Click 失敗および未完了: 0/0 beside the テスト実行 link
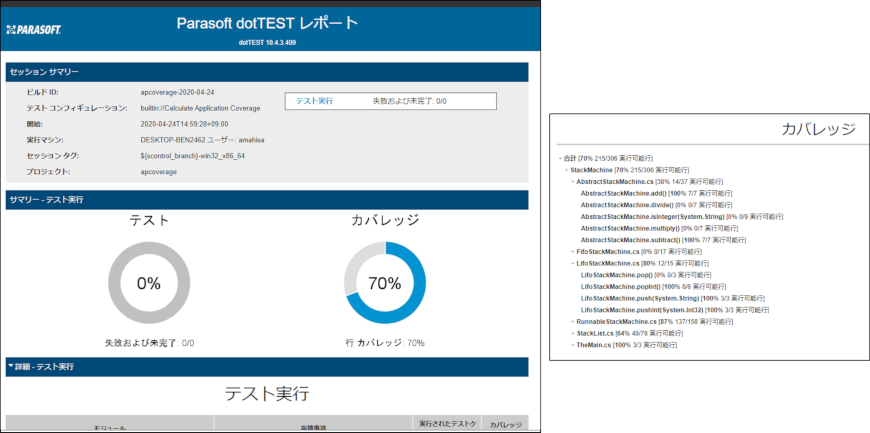This screenshot has height=433, width=870. point(409,101)
